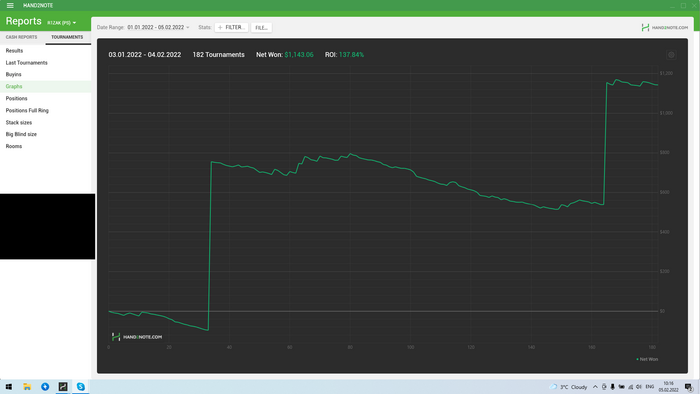This screenshot has width=700, height=394.
Task: Click the Filter button
Action: 231,27
